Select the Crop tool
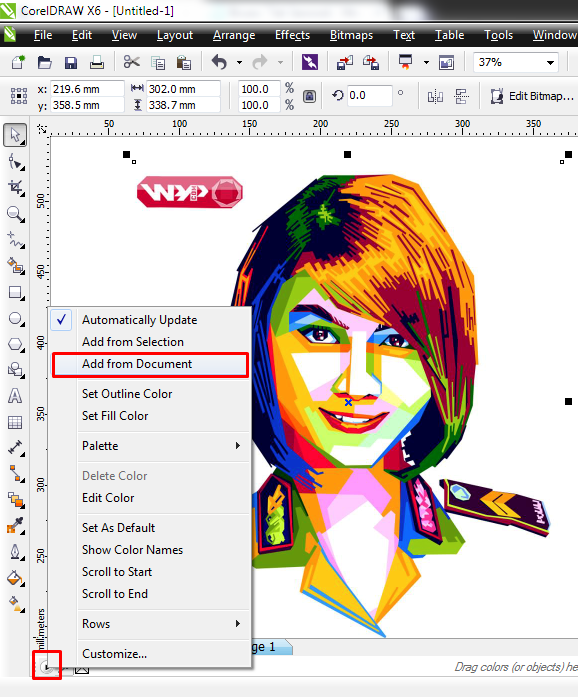Image resolution: width=578 pixels, height=697 pixels. pyautogui.click(x=15, y=188)
